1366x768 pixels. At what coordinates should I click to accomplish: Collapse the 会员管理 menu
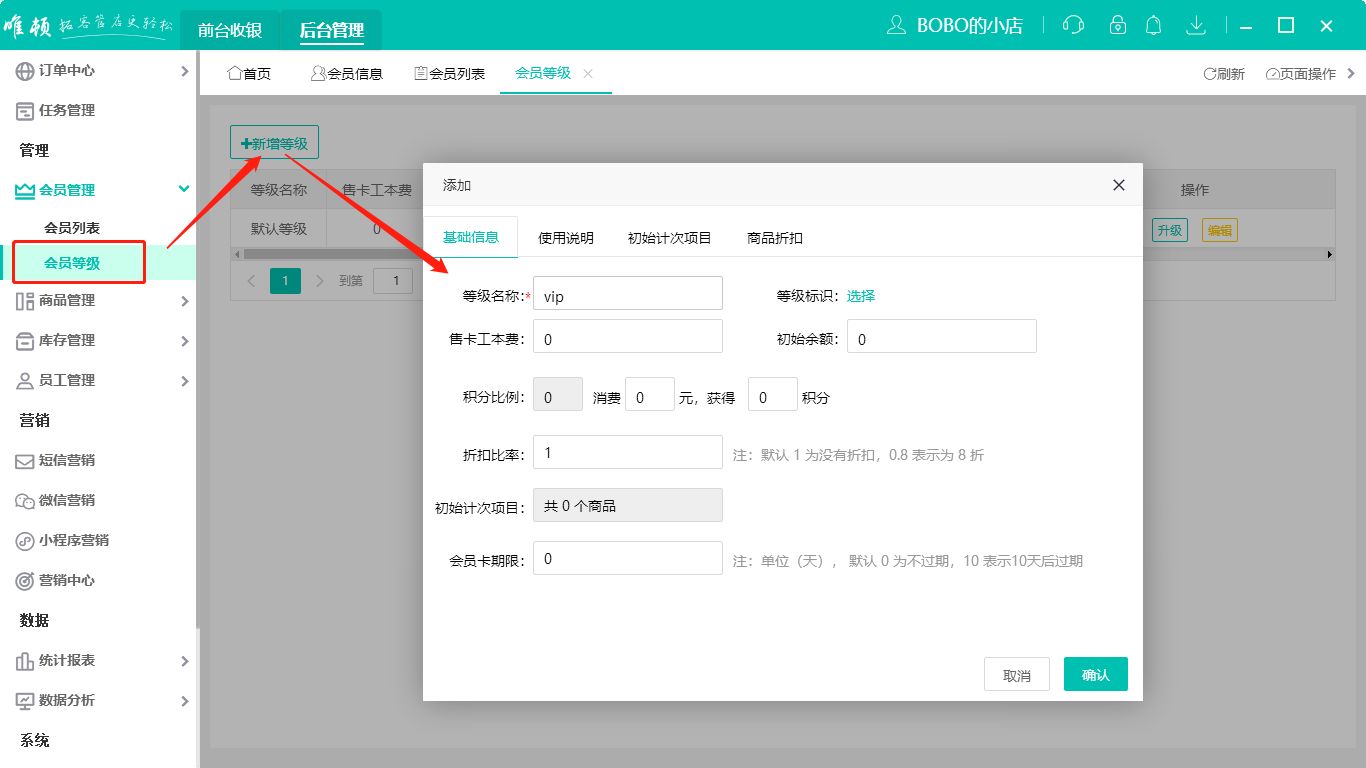pyautogui.click(x=184, y=189)
